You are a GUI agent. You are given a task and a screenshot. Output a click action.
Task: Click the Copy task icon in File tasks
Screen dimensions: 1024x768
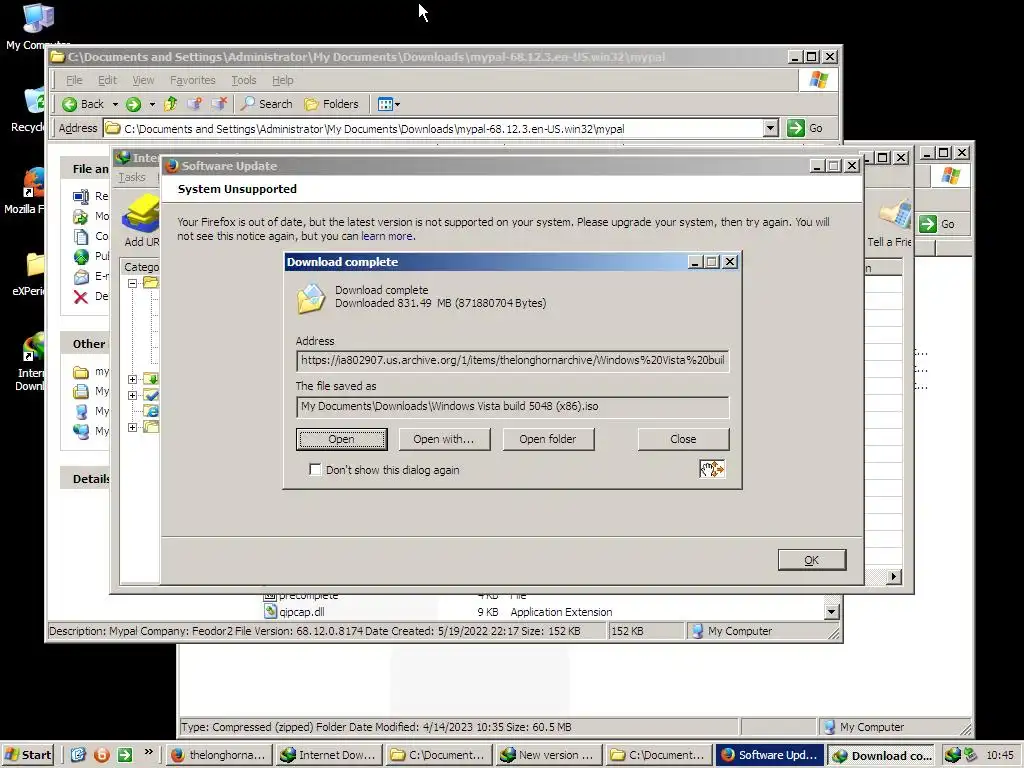[x=81, y=236]
